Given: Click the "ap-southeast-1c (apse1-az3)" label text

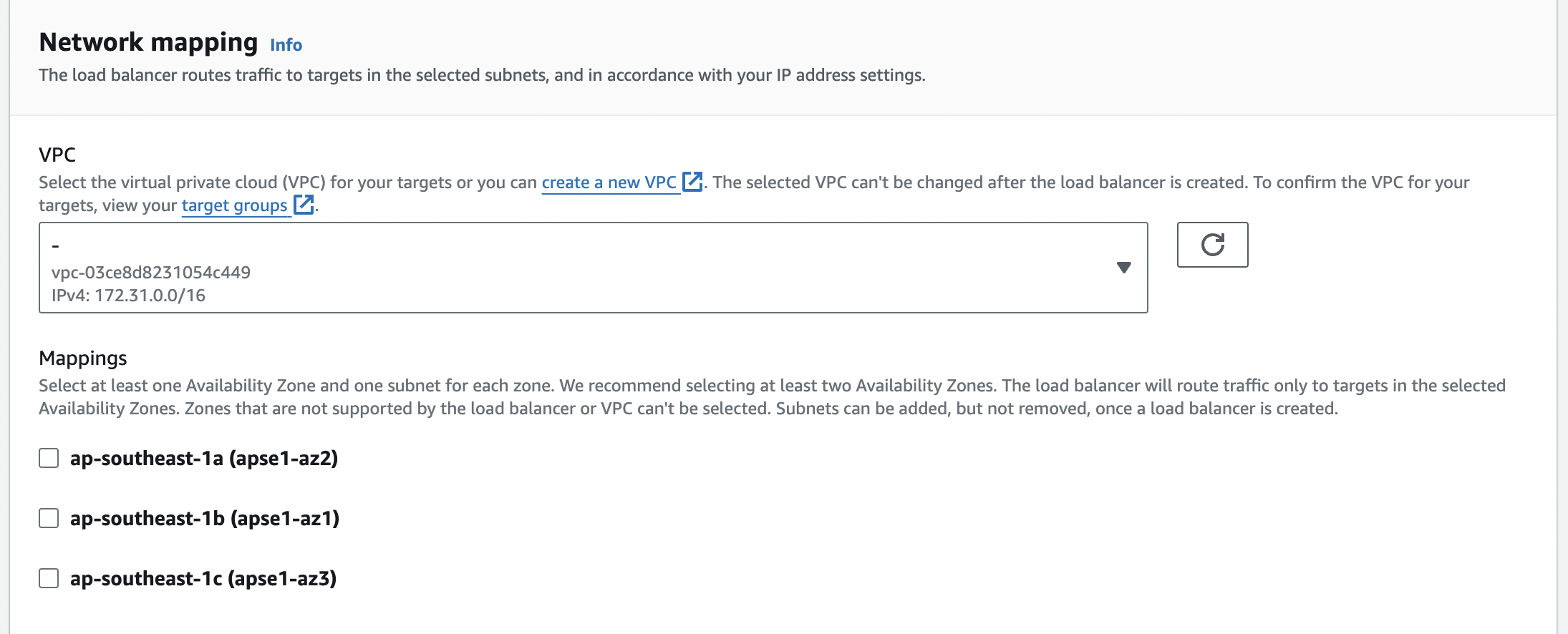Looking at the screenshot, I should click(x=203, y=578).
